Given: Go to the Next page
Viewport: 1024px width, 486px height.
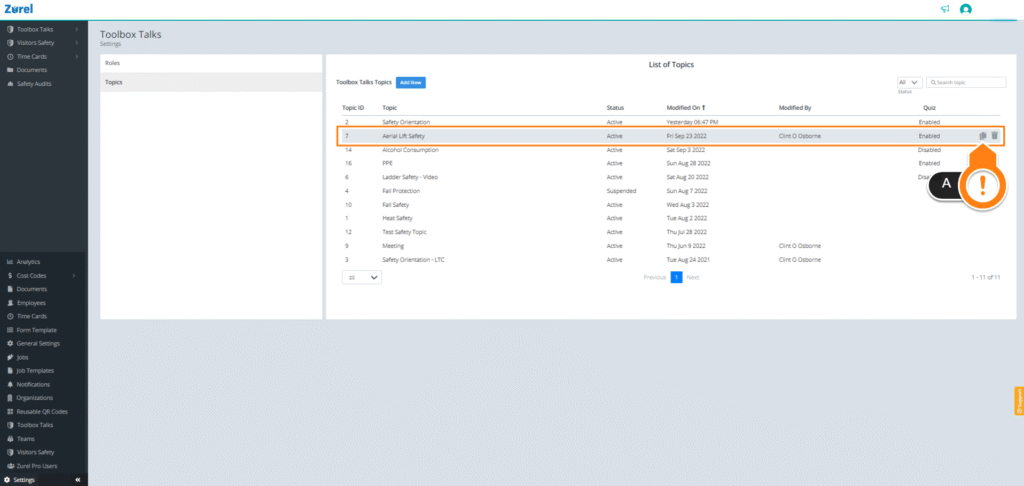Looking at the screenshot, I should click(x=693, y=277).
